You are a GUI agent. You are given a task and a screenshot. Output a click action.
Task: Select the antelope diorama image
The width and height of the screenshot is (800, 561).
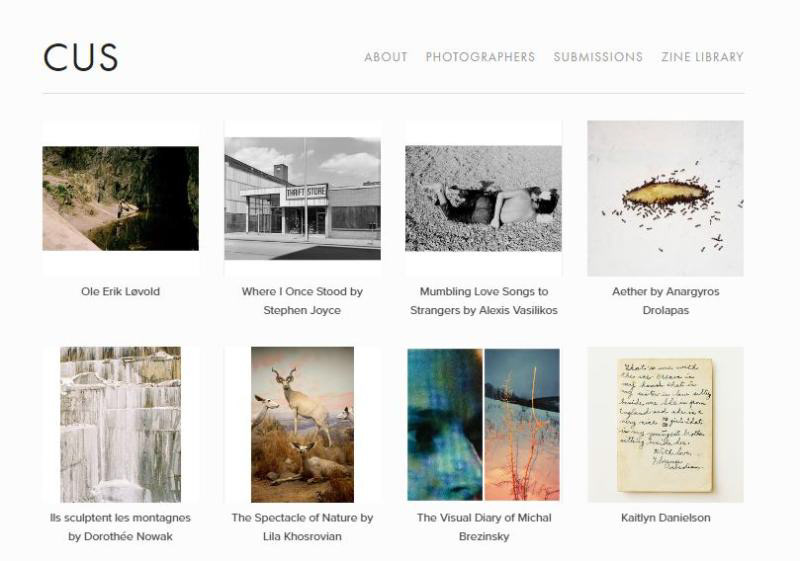pyautogui.click(x=302, y=425)
